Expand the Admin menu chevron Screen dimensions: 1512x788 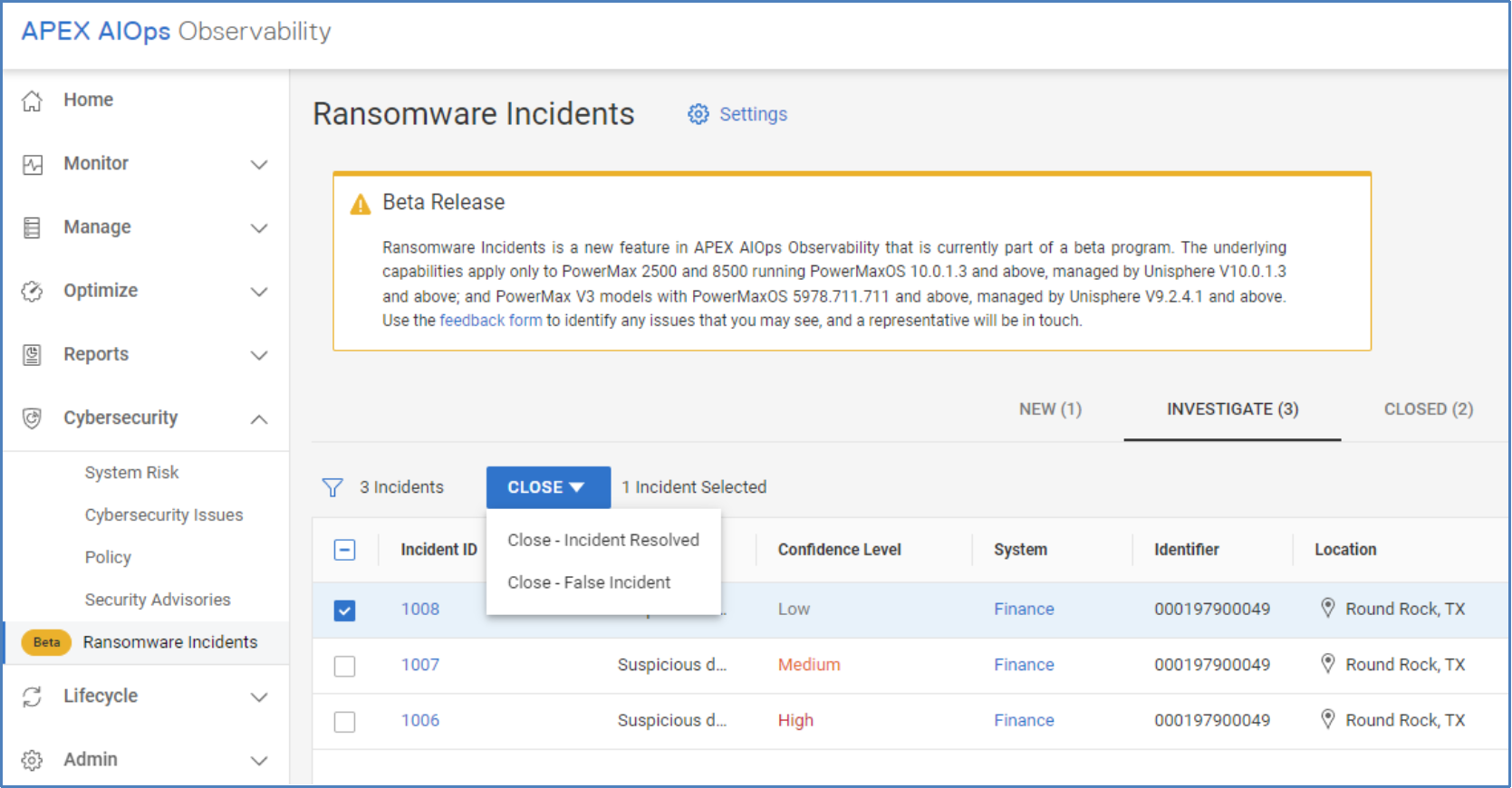[259, 760]
